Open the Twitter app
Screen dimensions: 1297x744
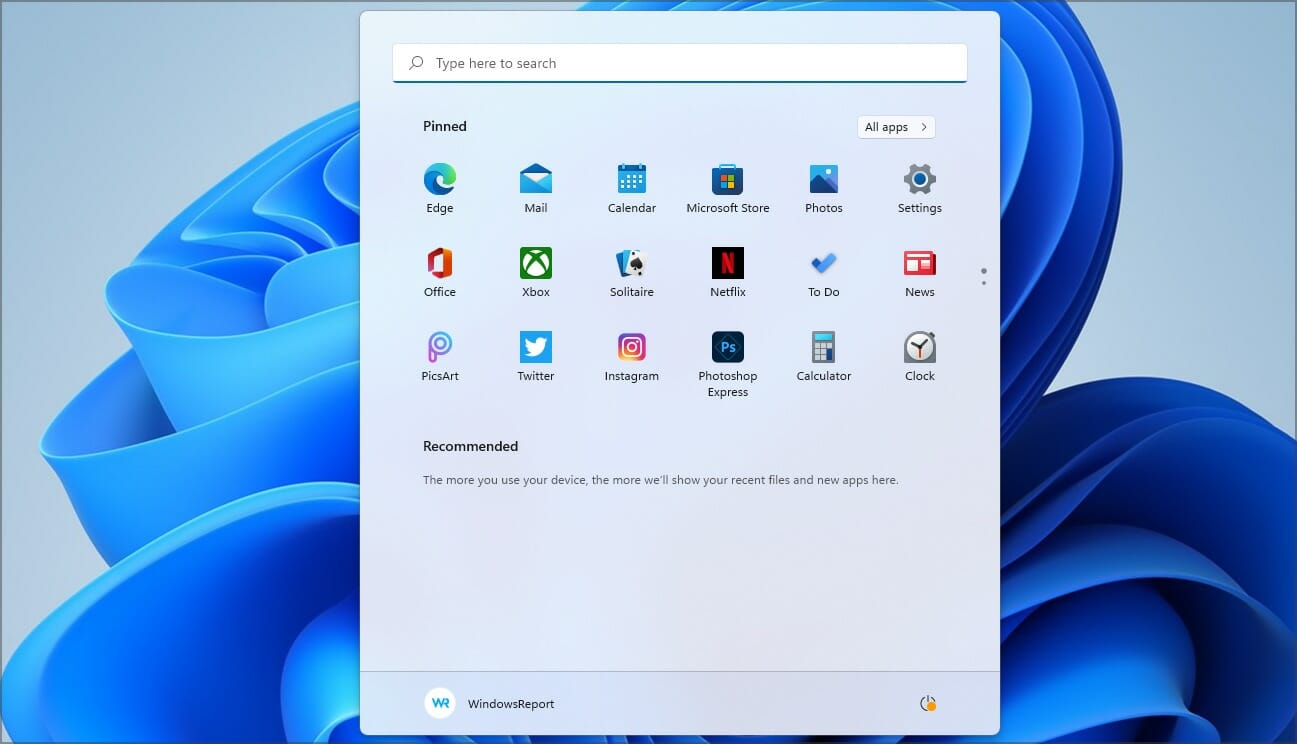click(536, 357)
